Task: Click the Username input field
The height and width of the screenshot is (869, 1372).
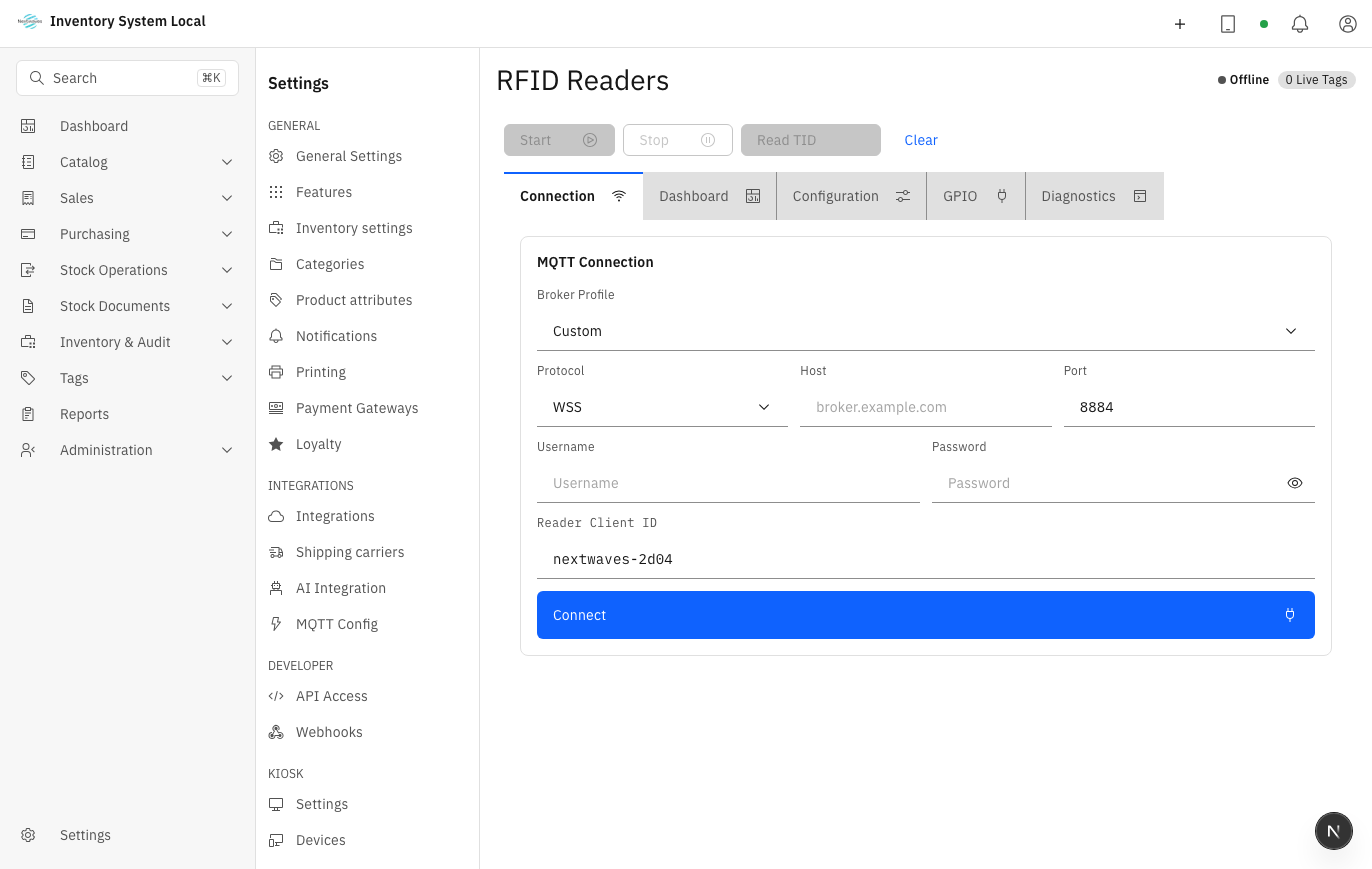Action: (728, 483)
